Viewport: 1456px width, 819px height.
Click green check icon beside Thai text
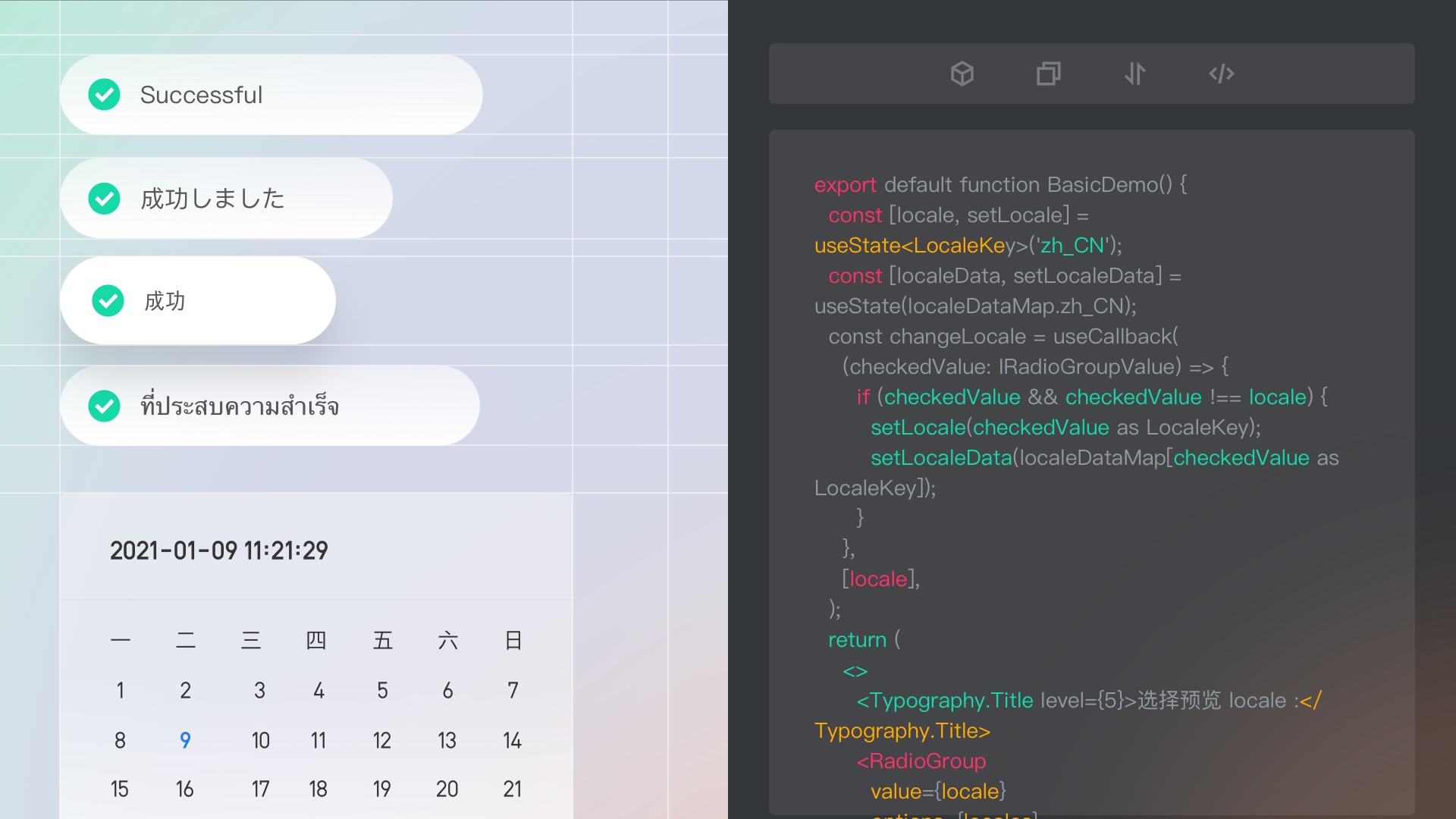tap(104, 406)
